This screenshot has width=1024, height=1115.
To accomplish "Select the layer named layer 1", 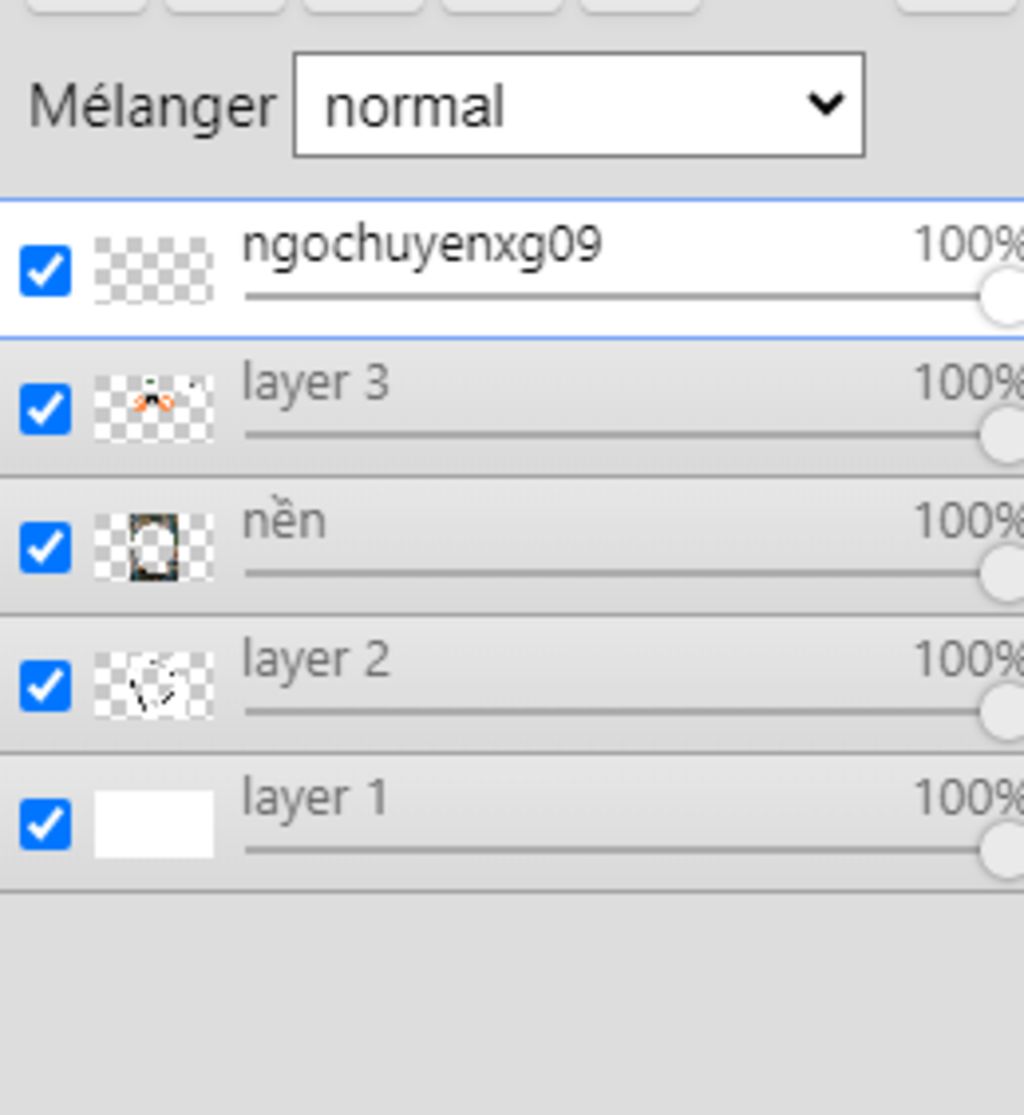I will (315, 798).
